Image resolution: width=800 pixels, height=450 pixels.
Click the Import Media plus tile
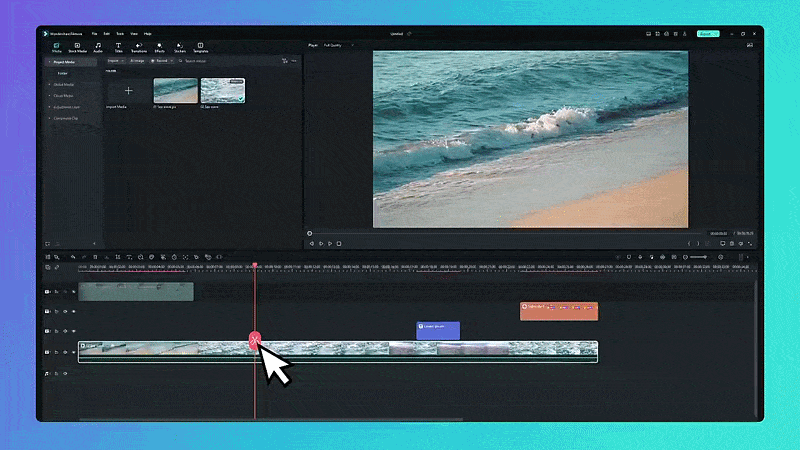point(129,91)
